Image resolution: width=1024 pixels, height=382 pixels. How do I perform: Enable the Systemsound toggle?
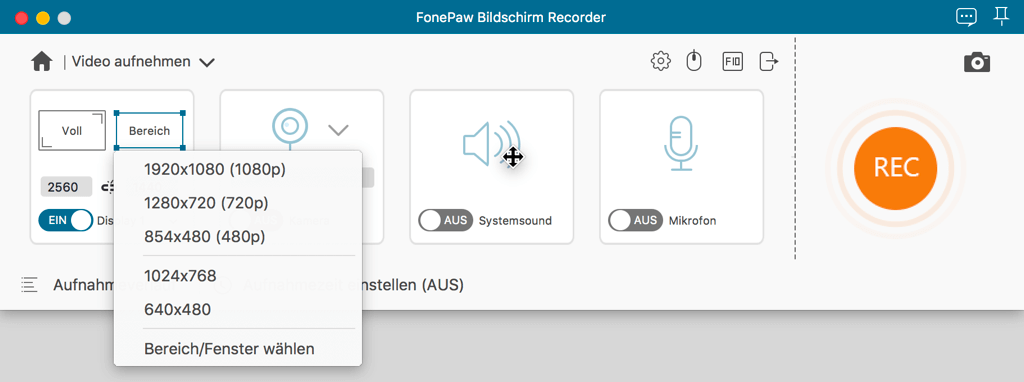445,221
